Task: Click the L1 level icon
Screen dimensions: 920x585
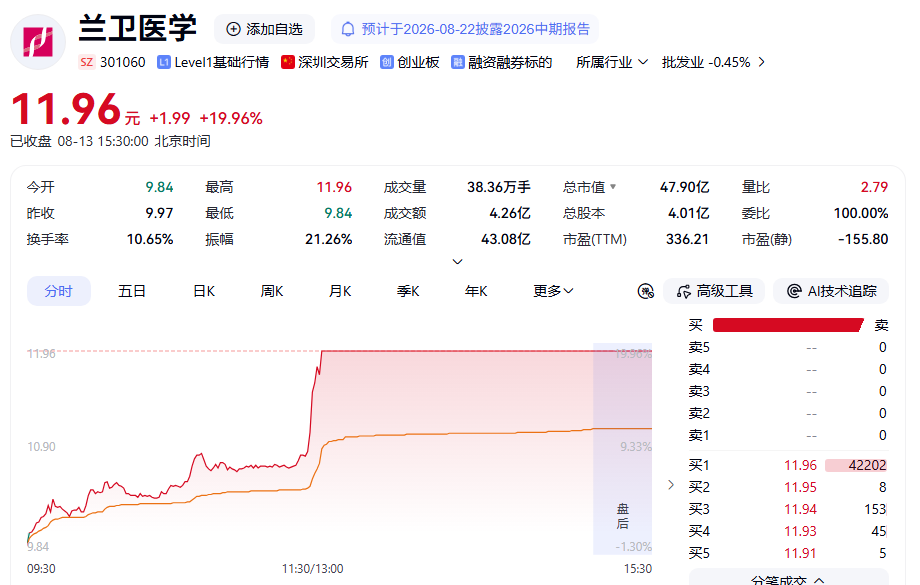Action: click(164, 62)
